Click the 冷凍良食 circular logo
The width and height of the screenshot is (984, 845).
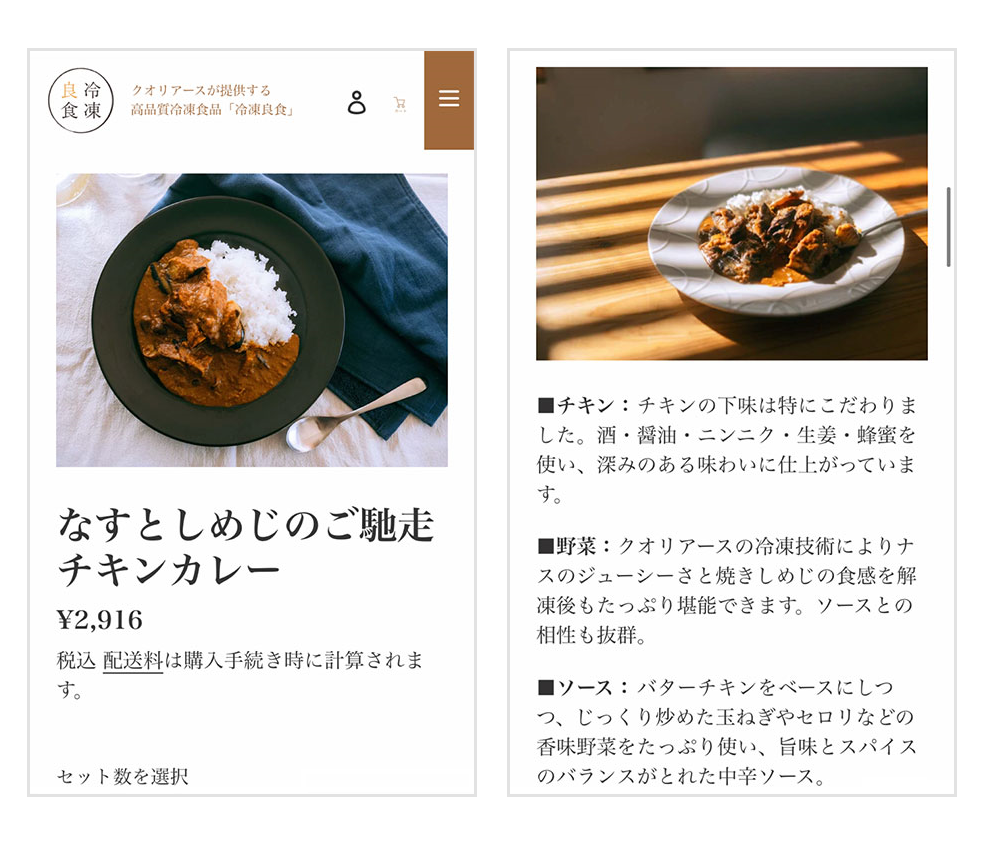(x=81, y=100)
